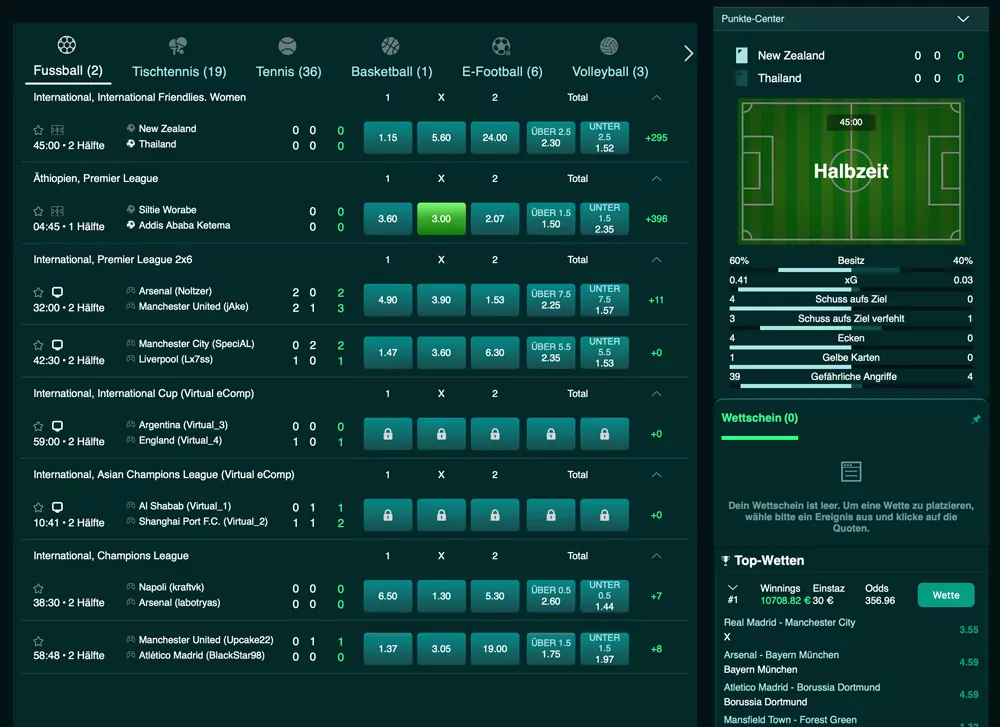Image resolution: width=1000 pixels, height=727 pixels.
Task: Collapse International Premier League 2x6 section
Action: (656, 260)
